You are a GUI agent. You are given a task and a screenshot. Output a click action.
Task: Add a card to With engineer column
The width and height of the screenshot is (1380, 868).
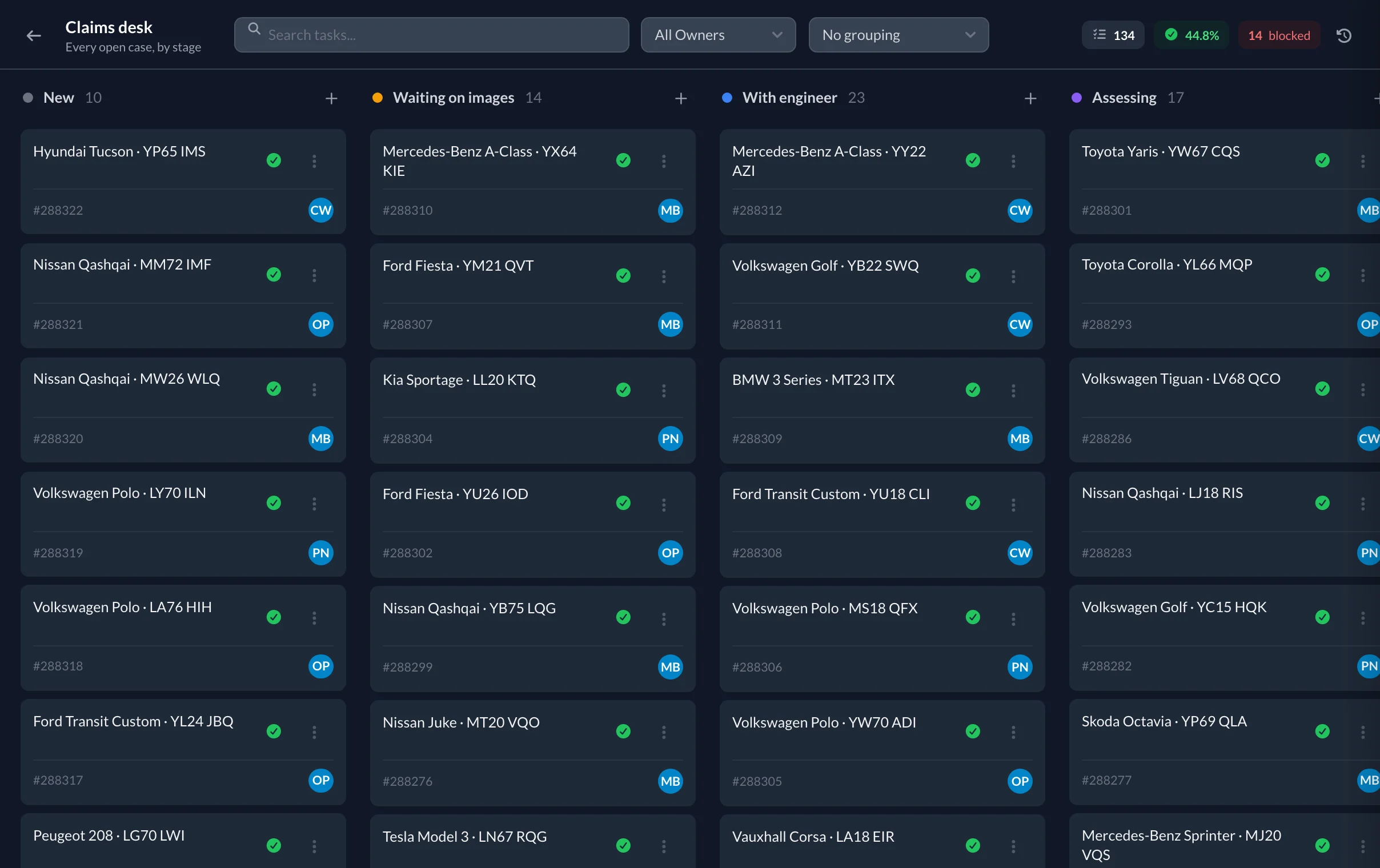[1030, 99]
